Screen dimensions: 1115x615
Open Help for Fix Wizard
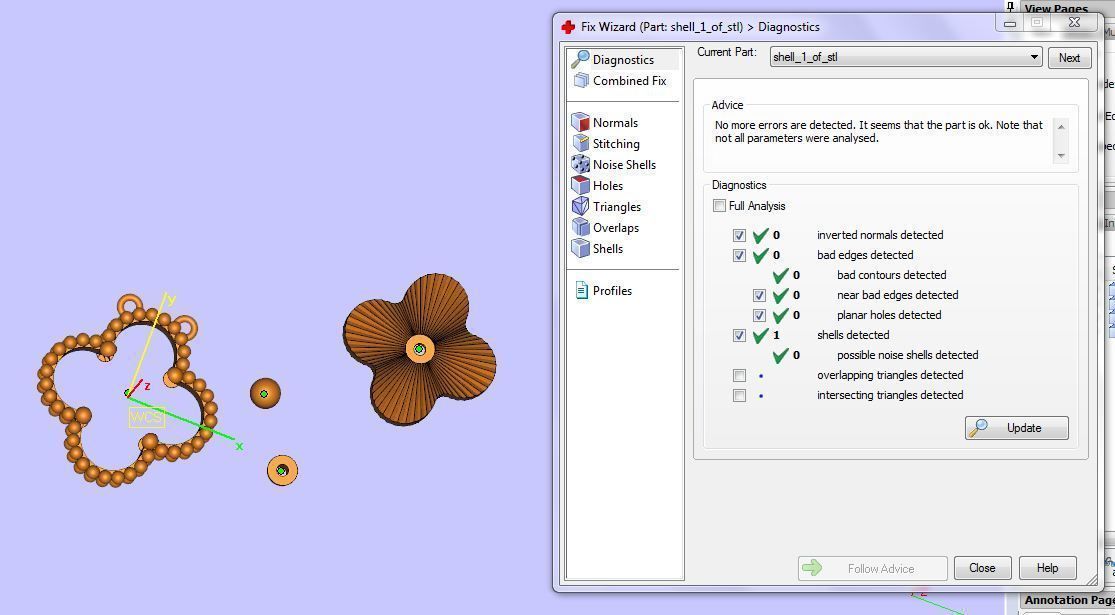click(x=1047, y=568)
